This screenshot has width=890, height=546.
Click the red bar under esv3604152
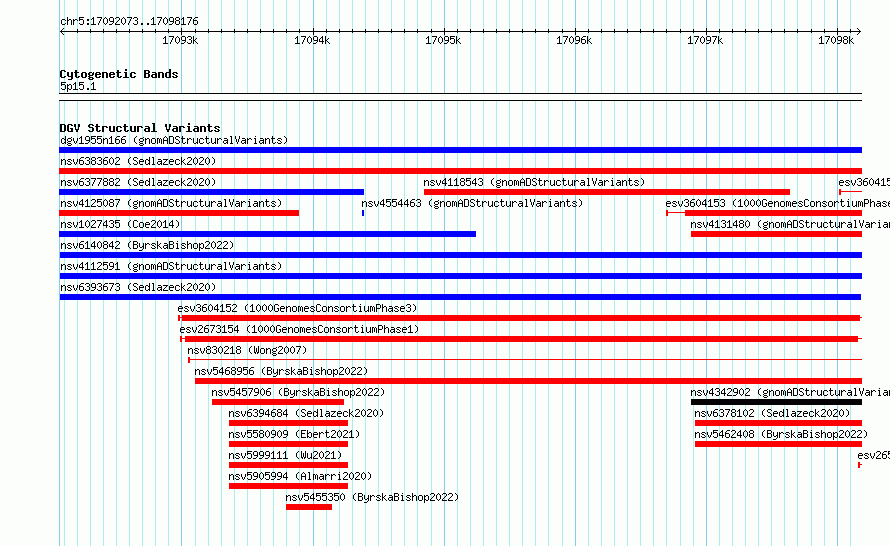[520, 318]
